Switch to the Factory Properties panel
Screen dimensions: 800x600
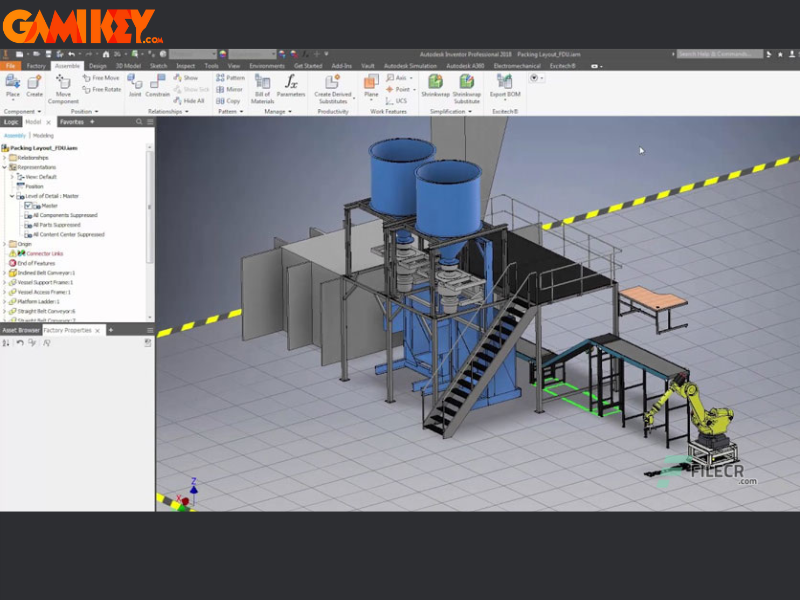tap(67, 330)
